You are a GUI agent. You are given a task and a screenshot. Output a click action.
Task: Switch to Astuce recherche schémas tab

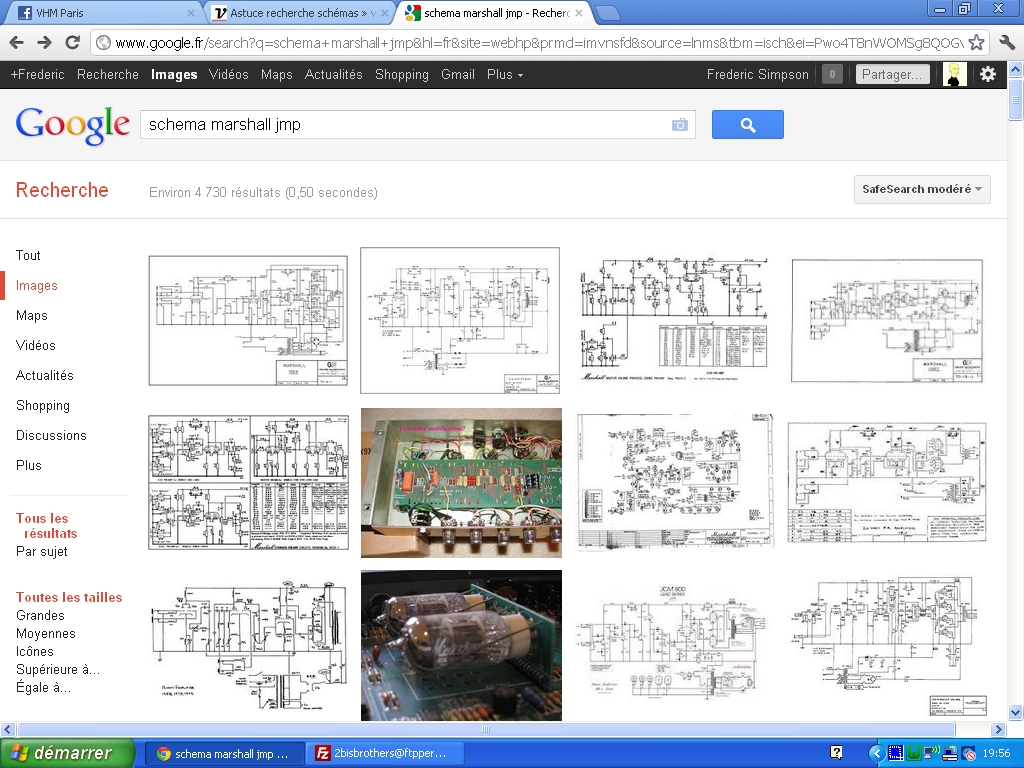pos(299,12)
